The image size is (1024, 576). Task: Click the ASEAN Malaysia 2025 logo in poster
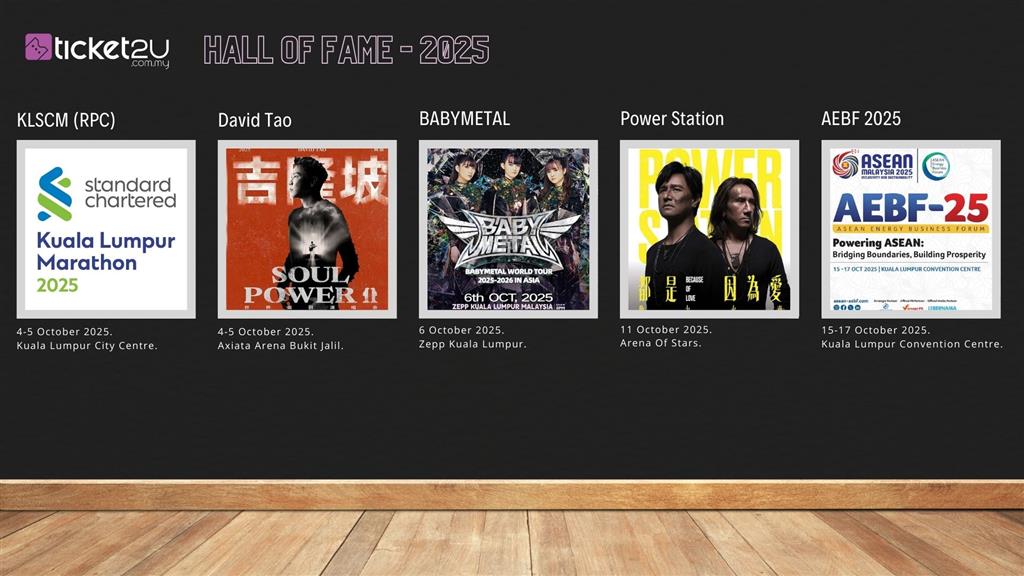[873, 166]
